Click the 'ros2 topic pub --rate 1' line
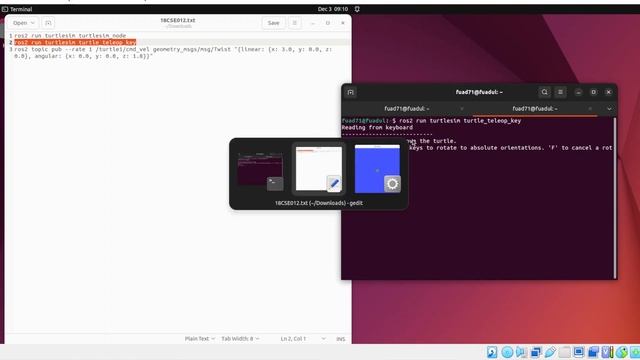 coord(173,53)
